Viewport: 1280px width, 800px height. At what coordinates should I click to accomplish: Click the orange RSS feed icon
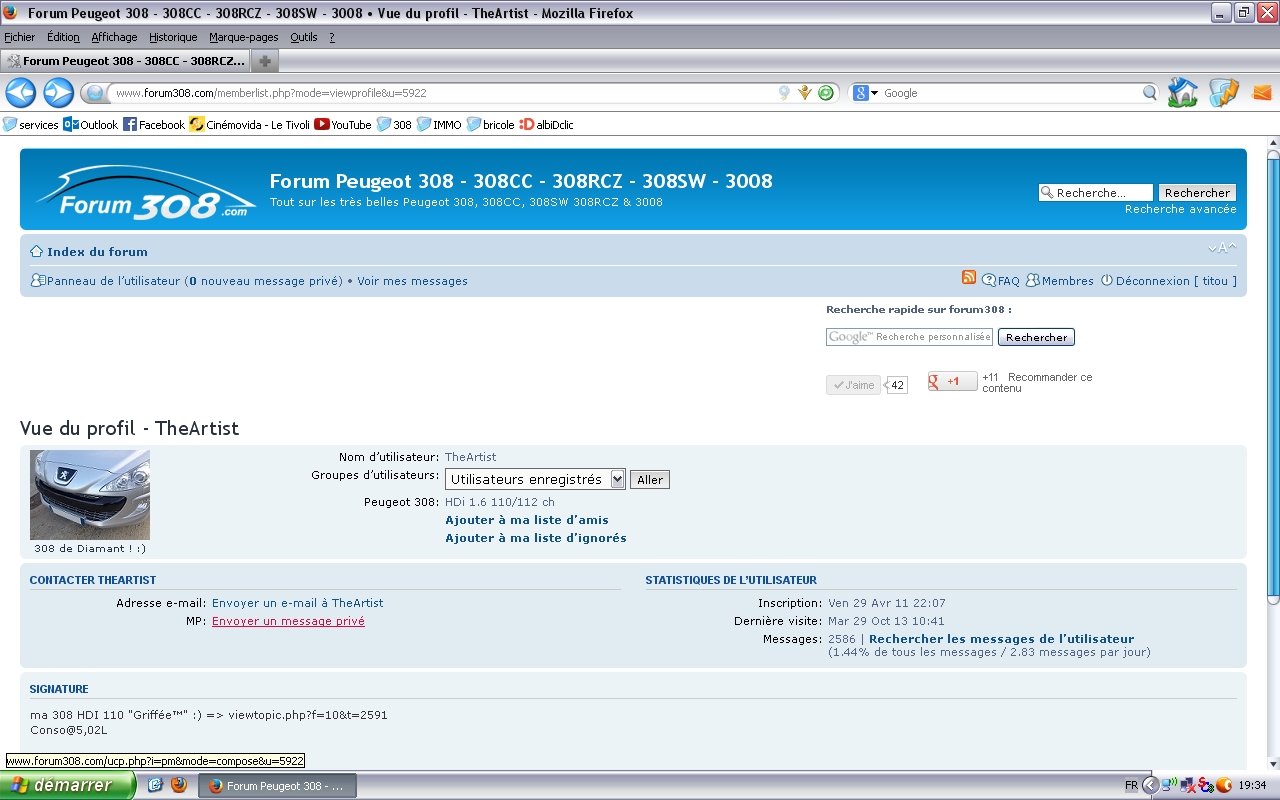pos(968,279)
